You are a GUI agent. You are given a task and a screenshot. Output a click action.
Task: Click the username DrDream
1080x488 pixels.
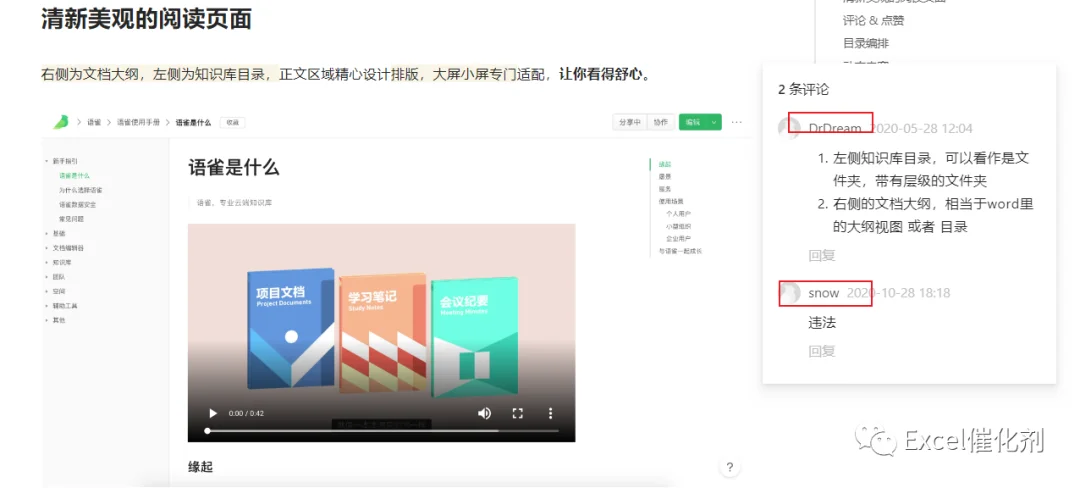click(835, 128)
